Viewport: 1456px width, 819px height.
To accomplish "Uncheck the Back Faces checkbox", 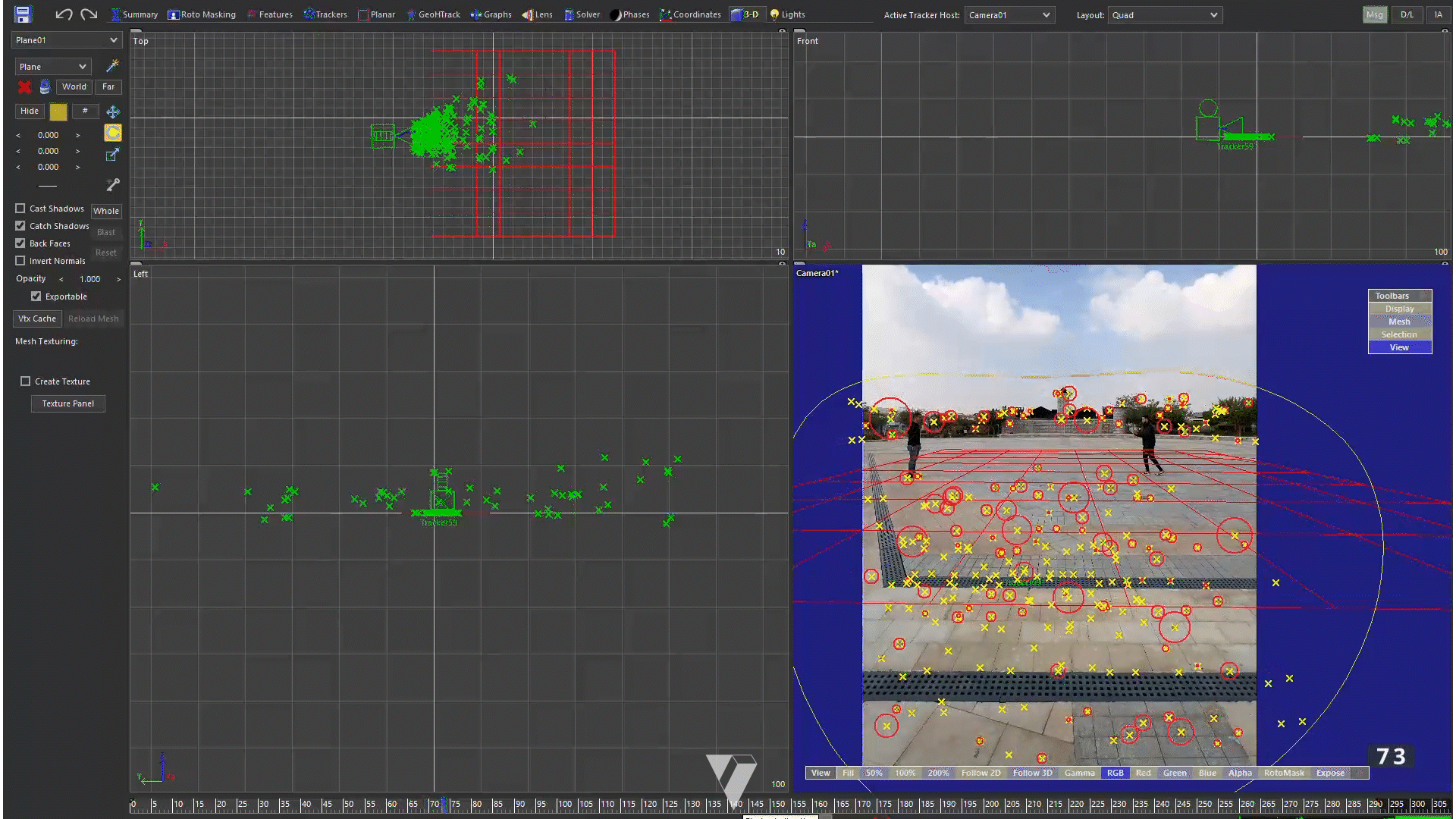I will click(x=20, y=243).
